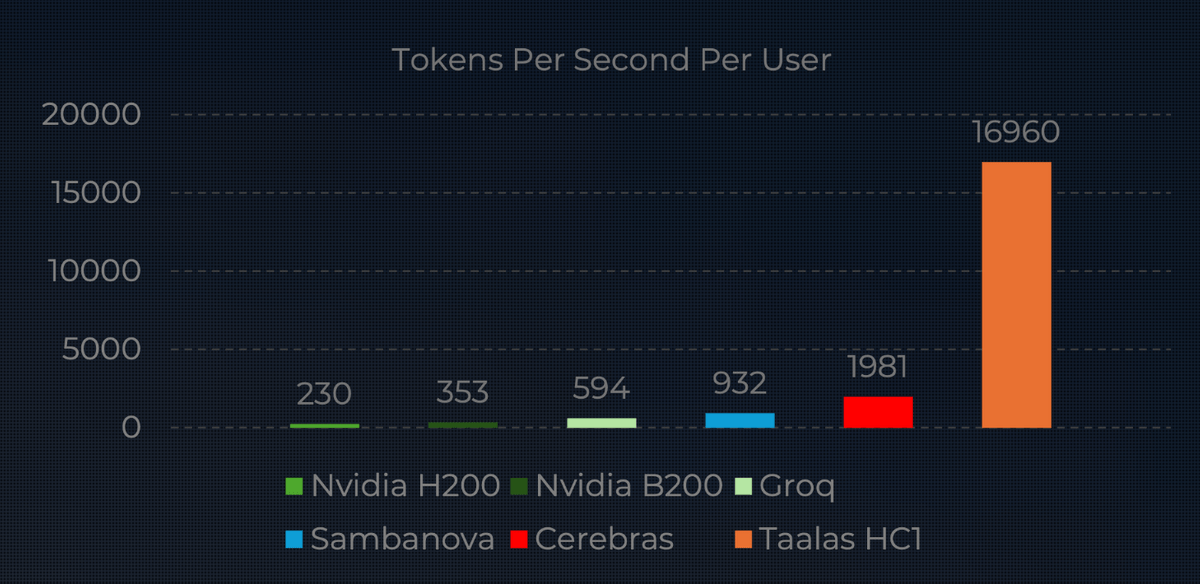
Task: Click the 594 data label
Action: click(602, 388)
